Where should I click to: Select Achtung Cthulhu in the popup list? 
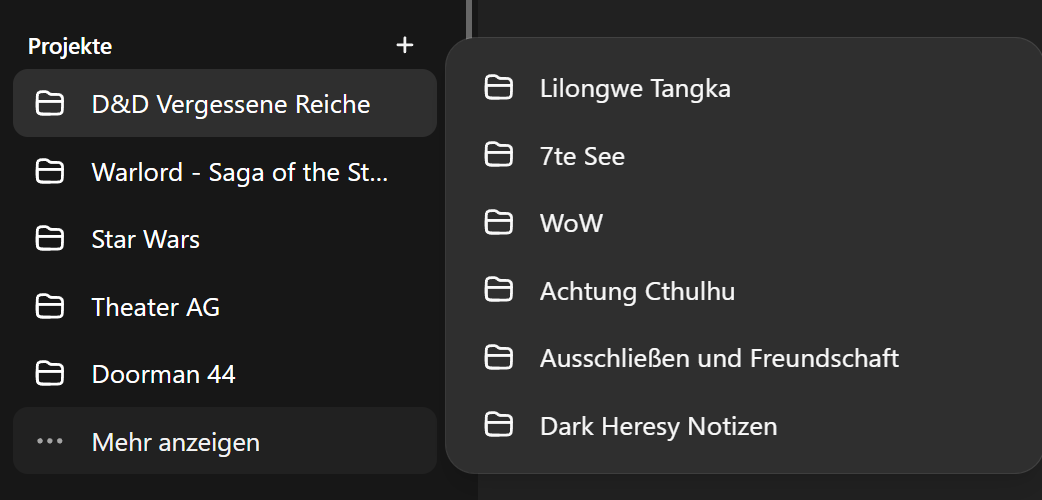(743, 291)
